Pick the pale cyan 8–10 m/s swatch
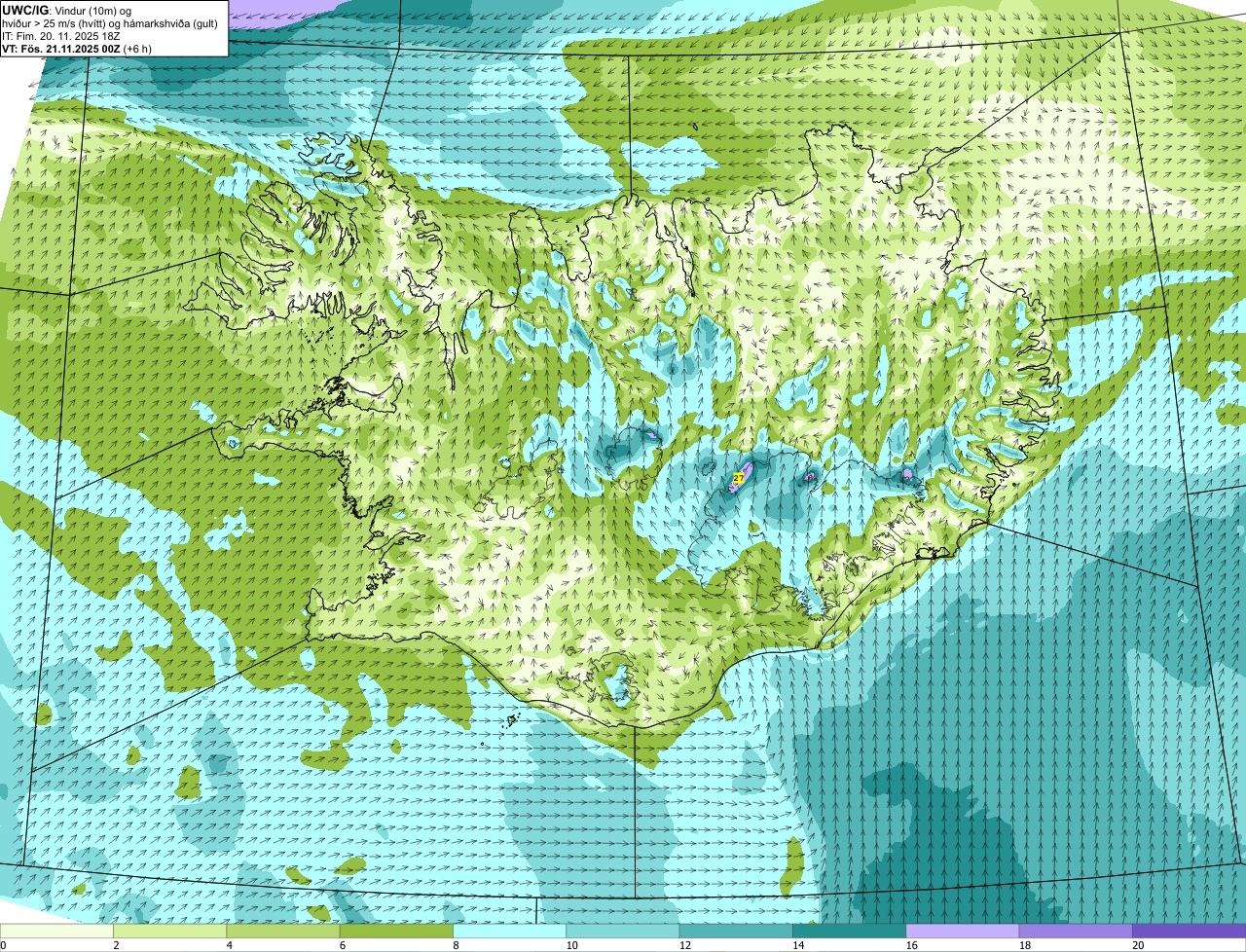This screenshot has width=1246, height=952. 510,932
